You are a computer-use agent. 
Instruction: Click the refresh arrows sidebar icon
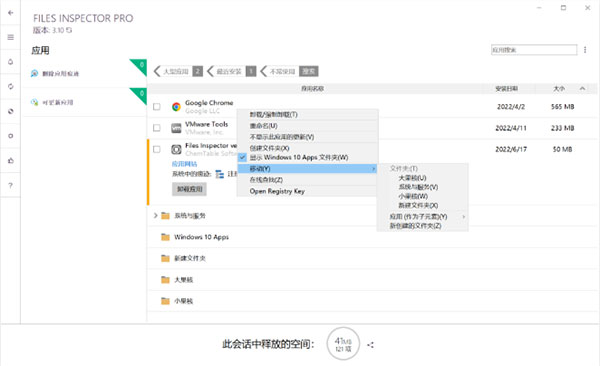pyautogui.click(x=10, y=87)
